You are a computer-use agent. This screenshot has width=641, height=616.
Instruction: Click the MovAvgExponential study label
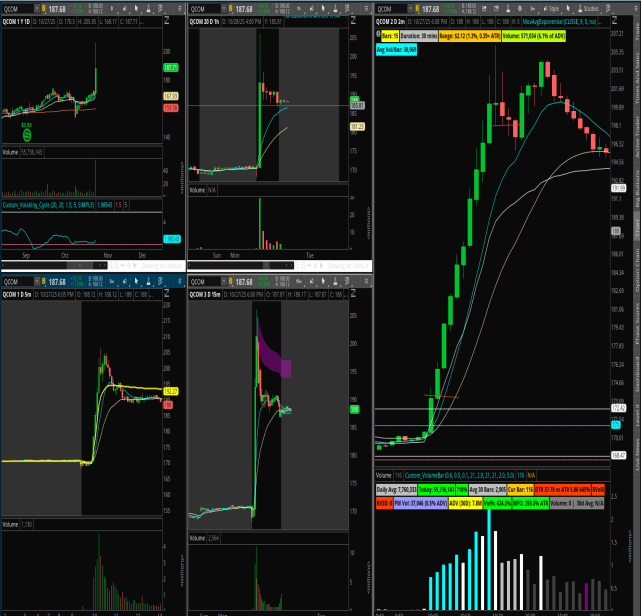559,22
